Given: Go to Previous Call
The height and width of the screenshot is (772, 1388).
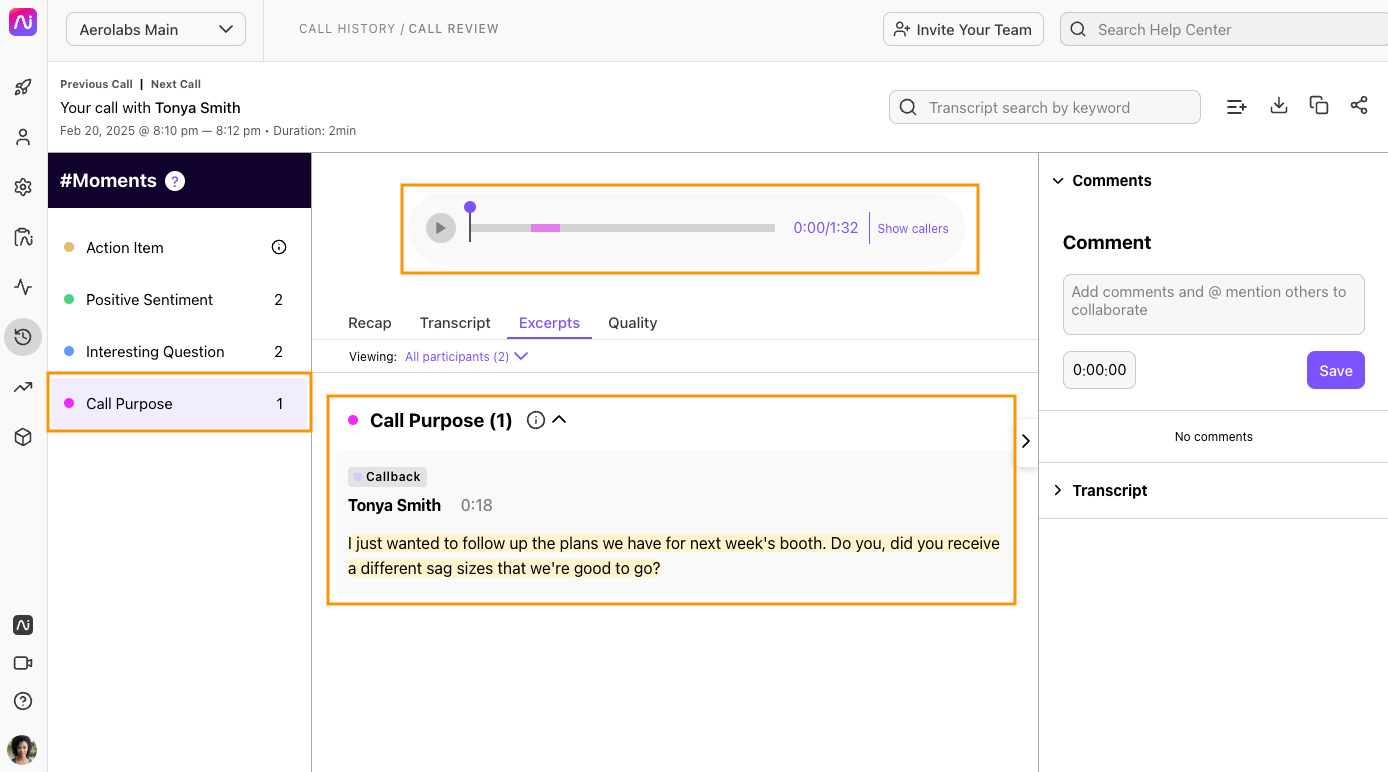Looking at the screenshot, I should point(96,84).
